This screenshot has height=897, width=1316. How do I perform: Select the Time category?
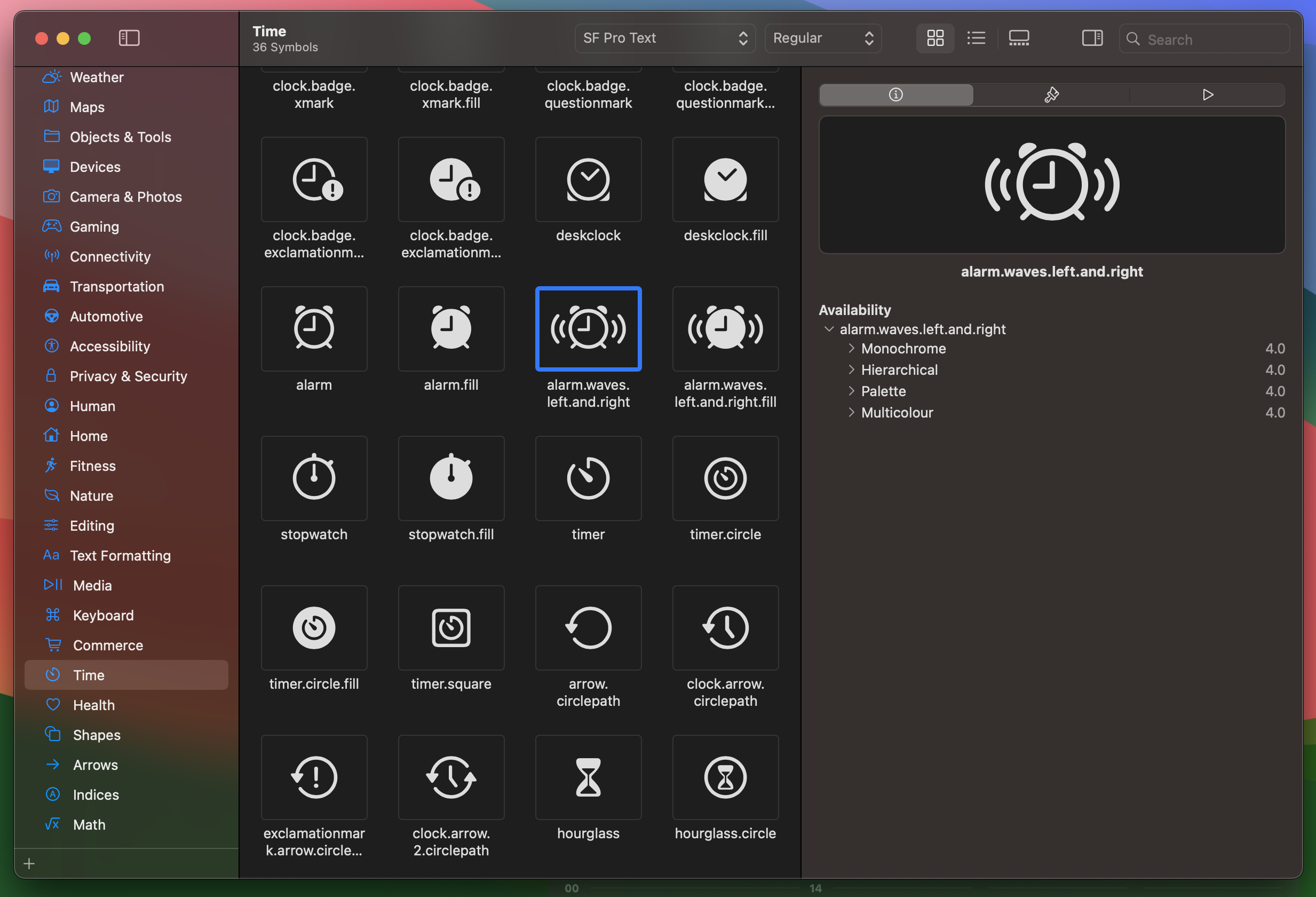pyautogui.click(x=126, y=675)
